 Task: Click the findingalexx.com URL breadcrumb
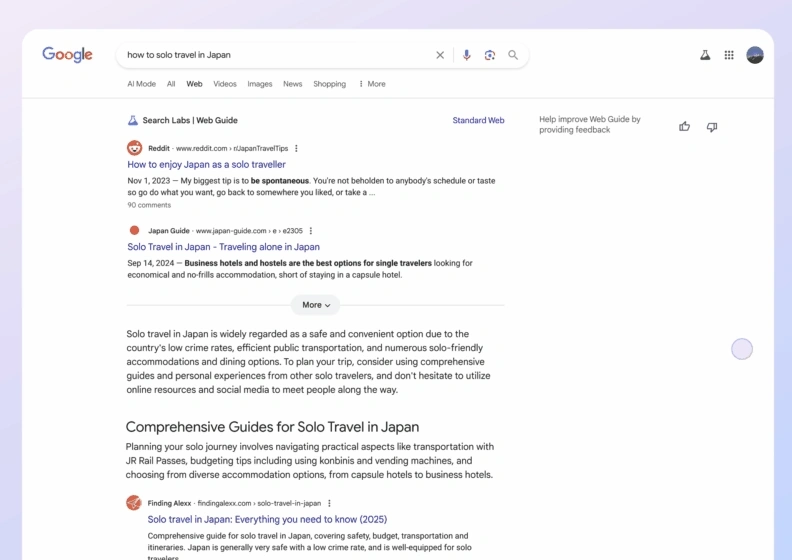[x=259, y=503]
